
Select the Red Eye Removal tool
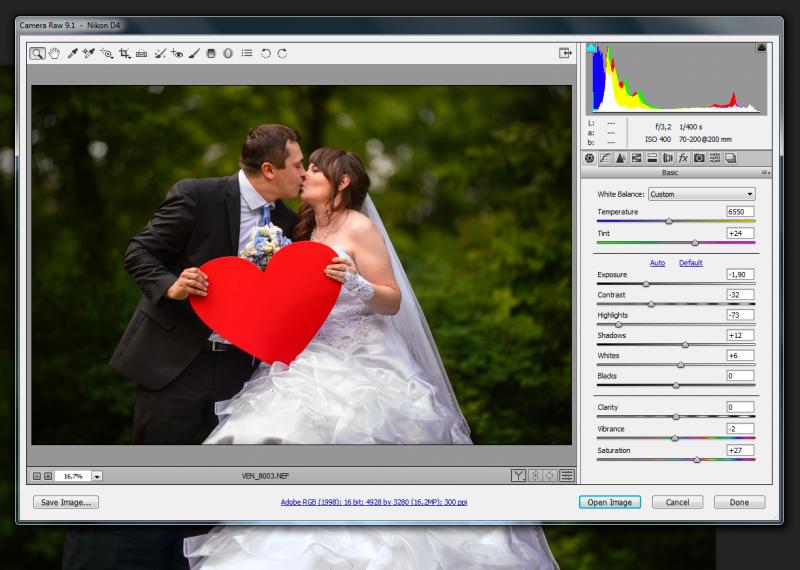click(177, 53)
